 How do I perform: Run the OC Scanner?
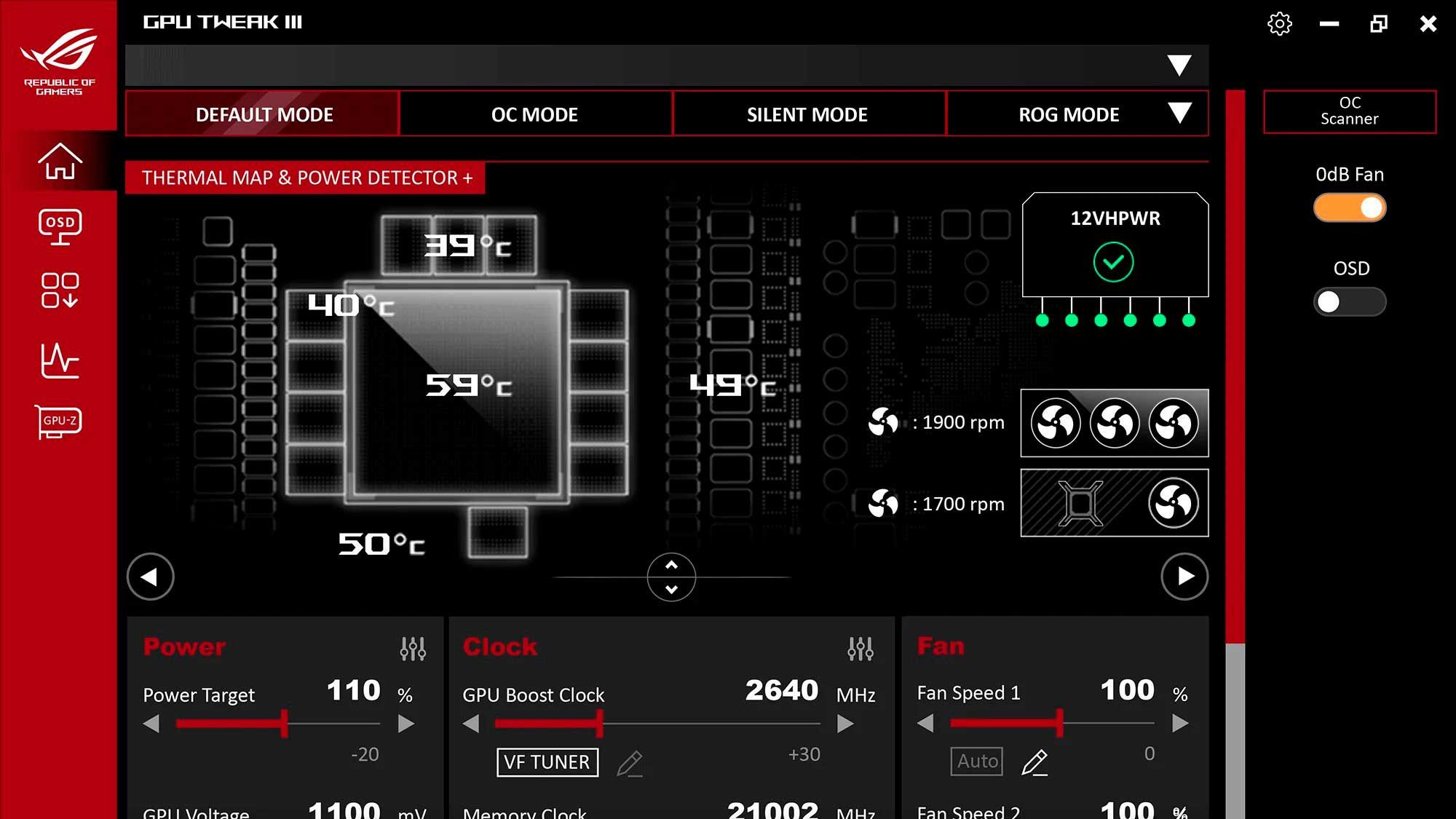[1349, 111]
